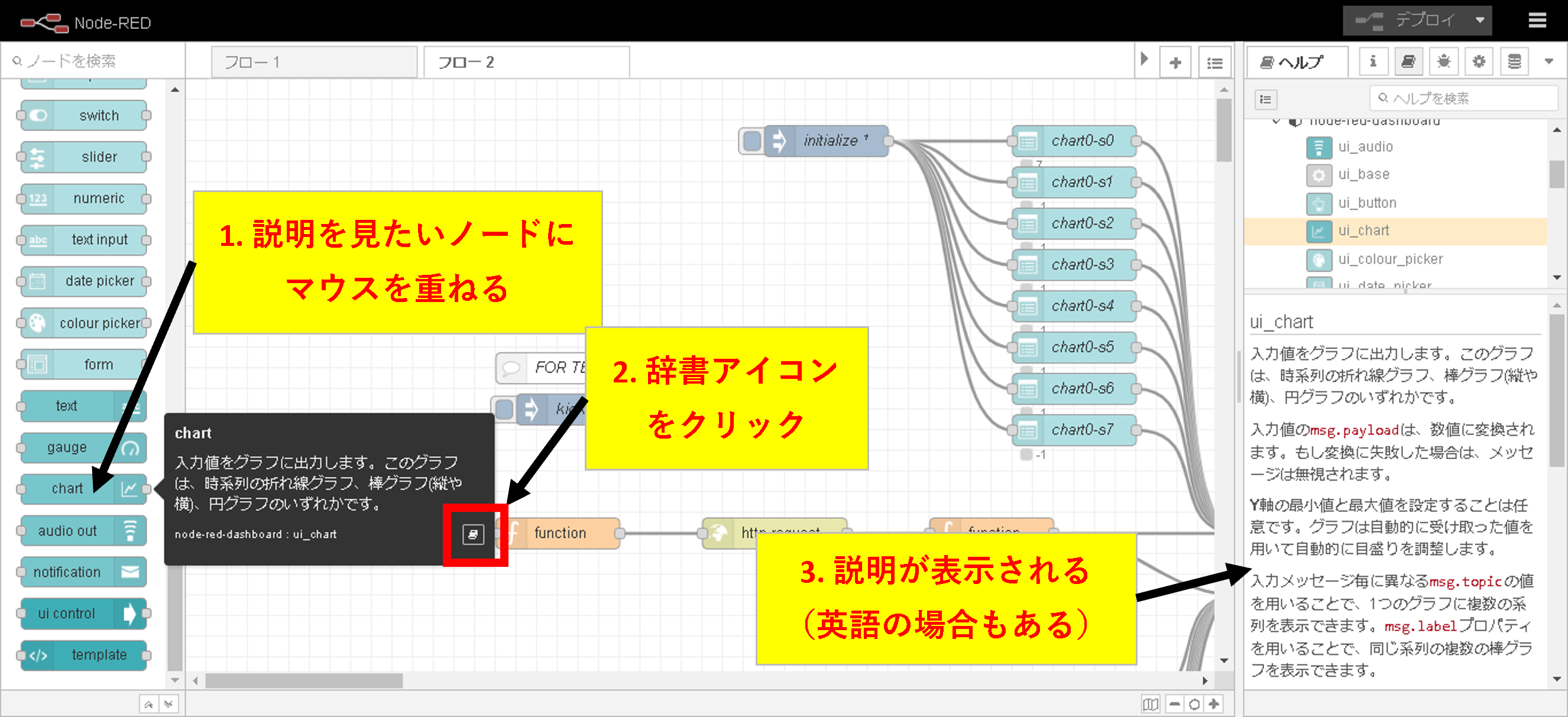Open the context data sidebar icon
The image size is (1568, 717).
pos(1514,61)
